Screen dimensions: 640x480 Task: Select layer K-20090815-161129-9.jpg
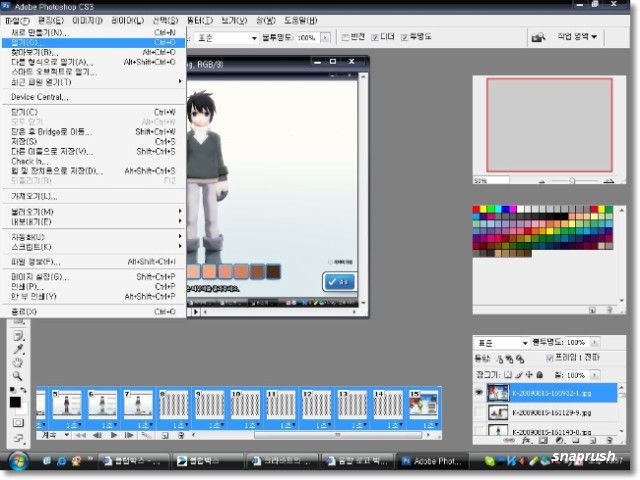[552, 413]
